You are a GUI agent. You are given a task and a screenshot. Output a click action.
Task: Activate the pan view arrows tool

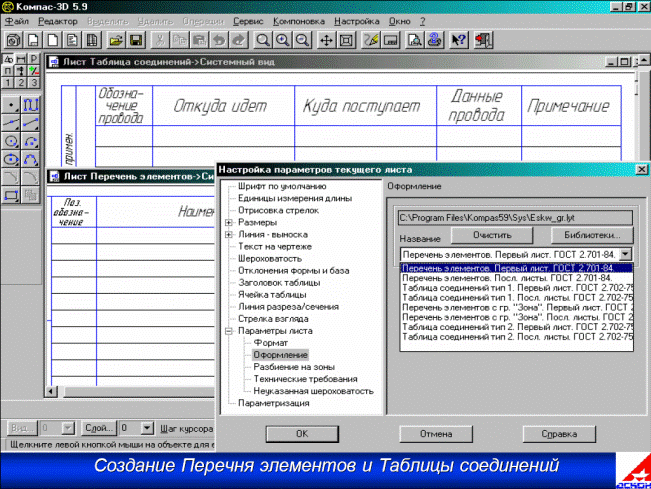[326, 40]
